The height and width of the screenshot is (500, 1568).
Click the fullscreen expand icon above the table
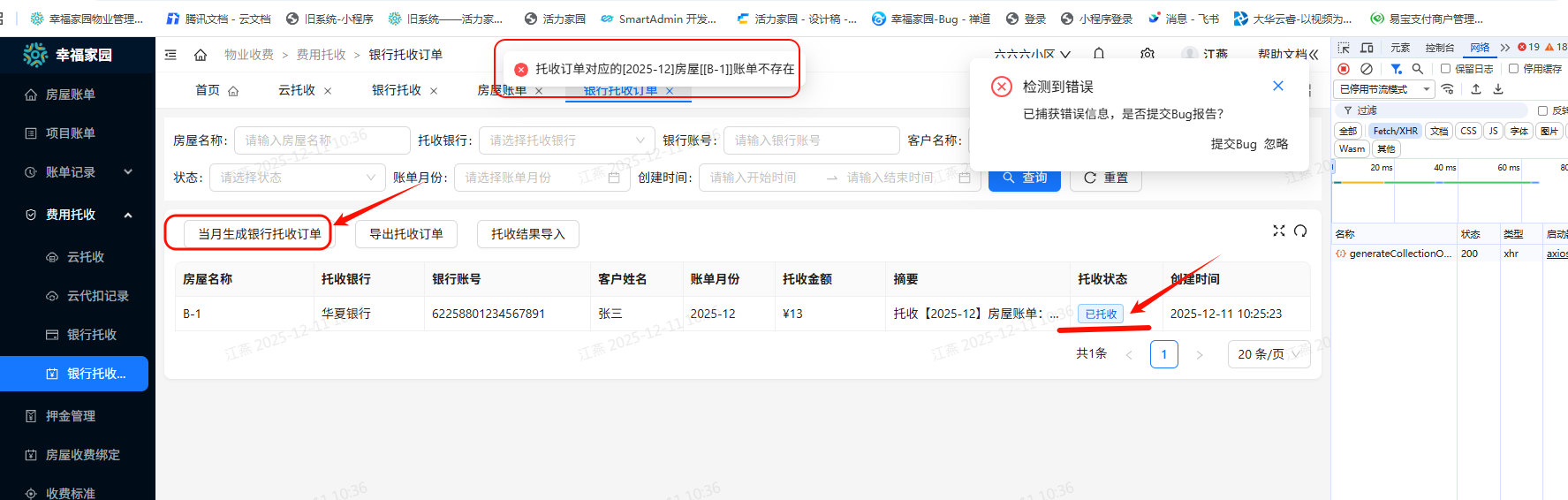click(1278, 231)
